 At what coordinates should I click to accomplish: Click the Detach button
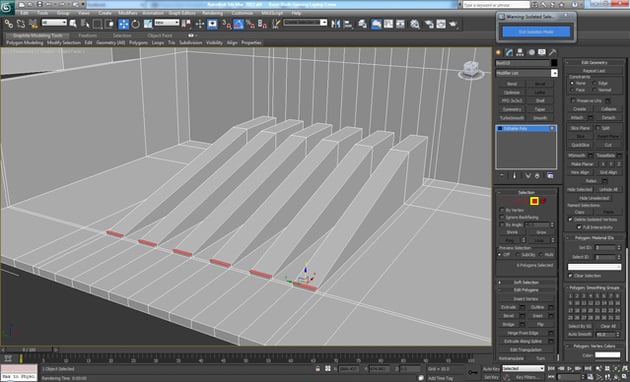tap(608, 117)
